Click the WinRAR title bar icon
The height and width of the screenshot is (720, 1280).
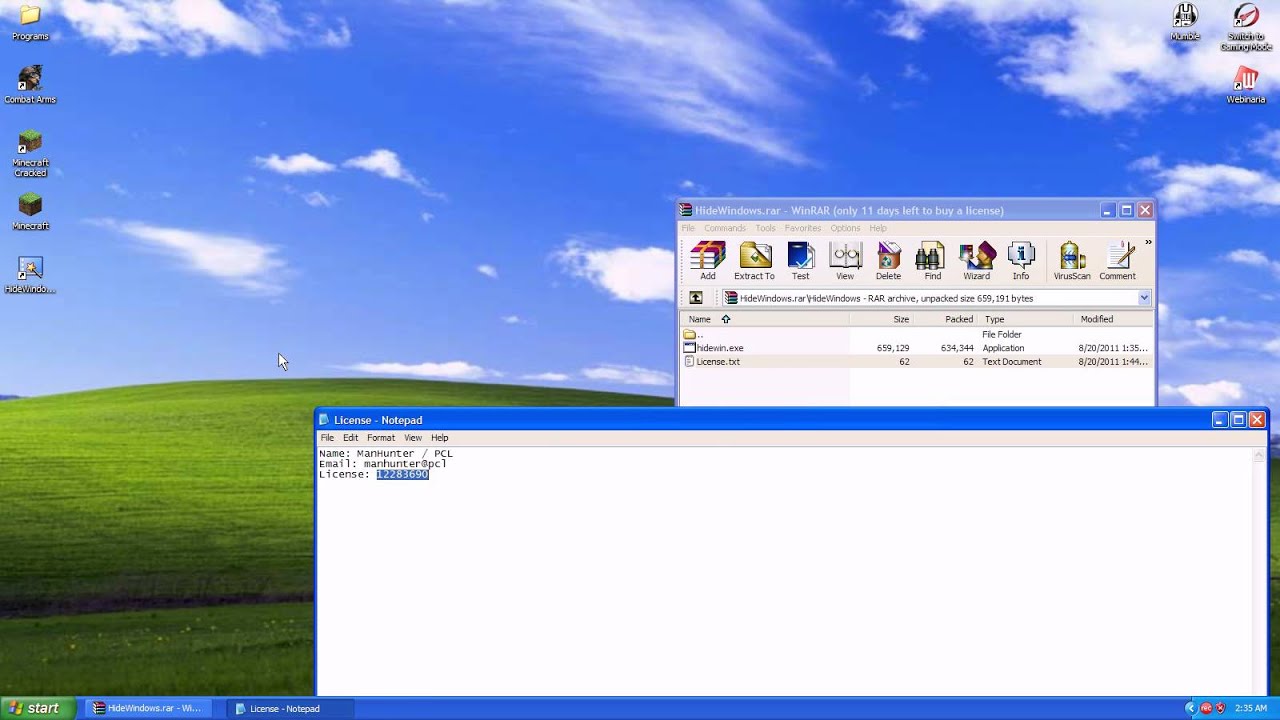tap(686, 210)
